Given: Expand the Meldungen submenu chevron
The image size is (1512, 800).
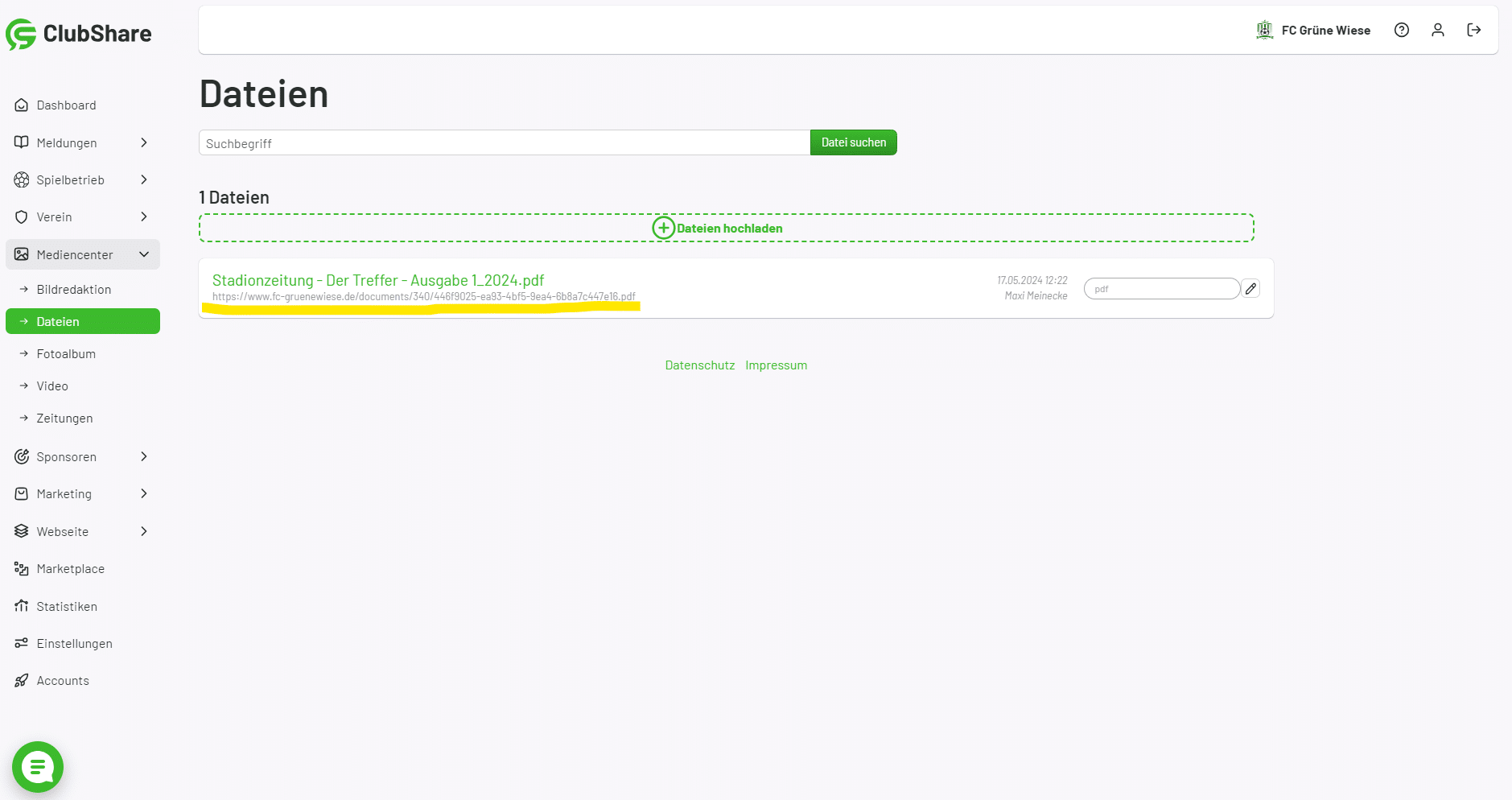Looking at the screenshot, I should click(x=144, y=142).
